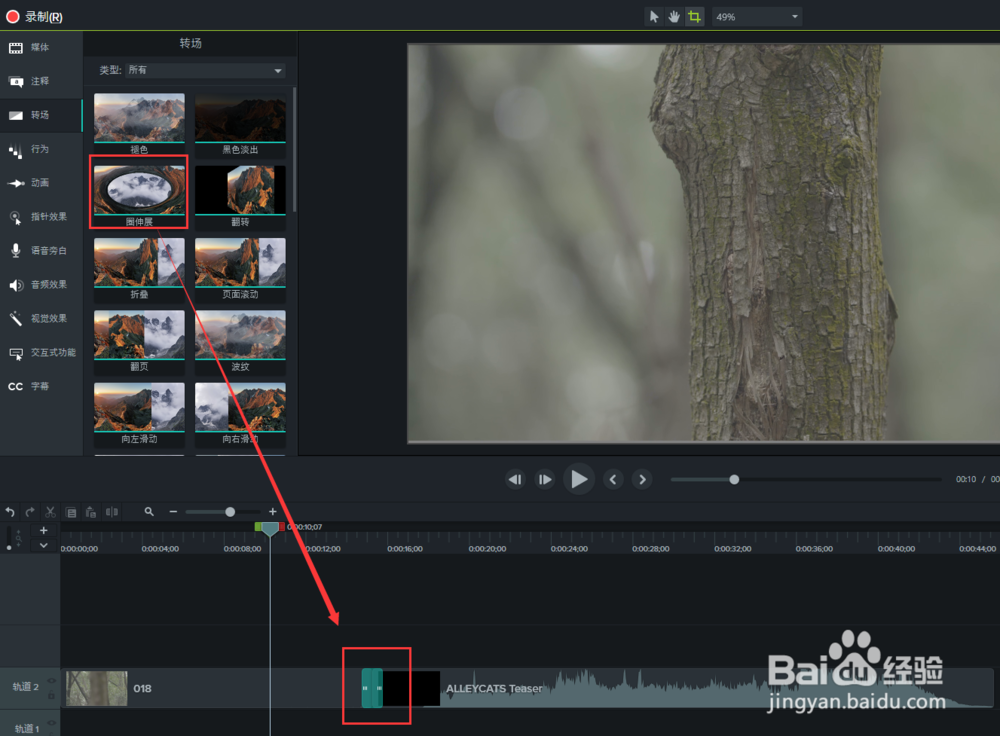Toggle the eye visibility of 轨道 2
Viewport: 1000px width, 736px height.
51,681
